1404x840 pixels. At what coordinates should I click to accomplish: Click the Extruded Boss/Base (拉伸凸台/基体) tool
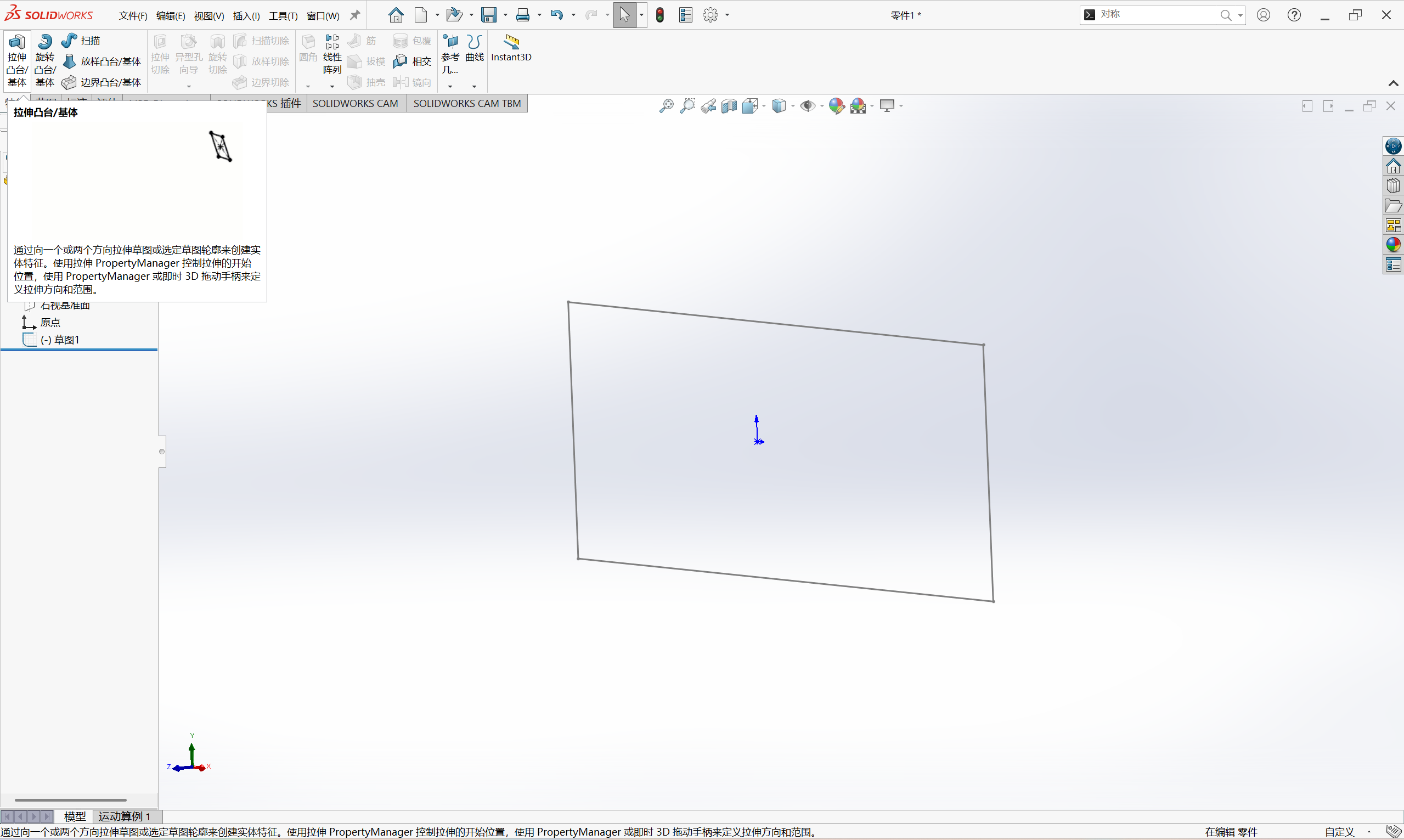(x=16, y=59)
